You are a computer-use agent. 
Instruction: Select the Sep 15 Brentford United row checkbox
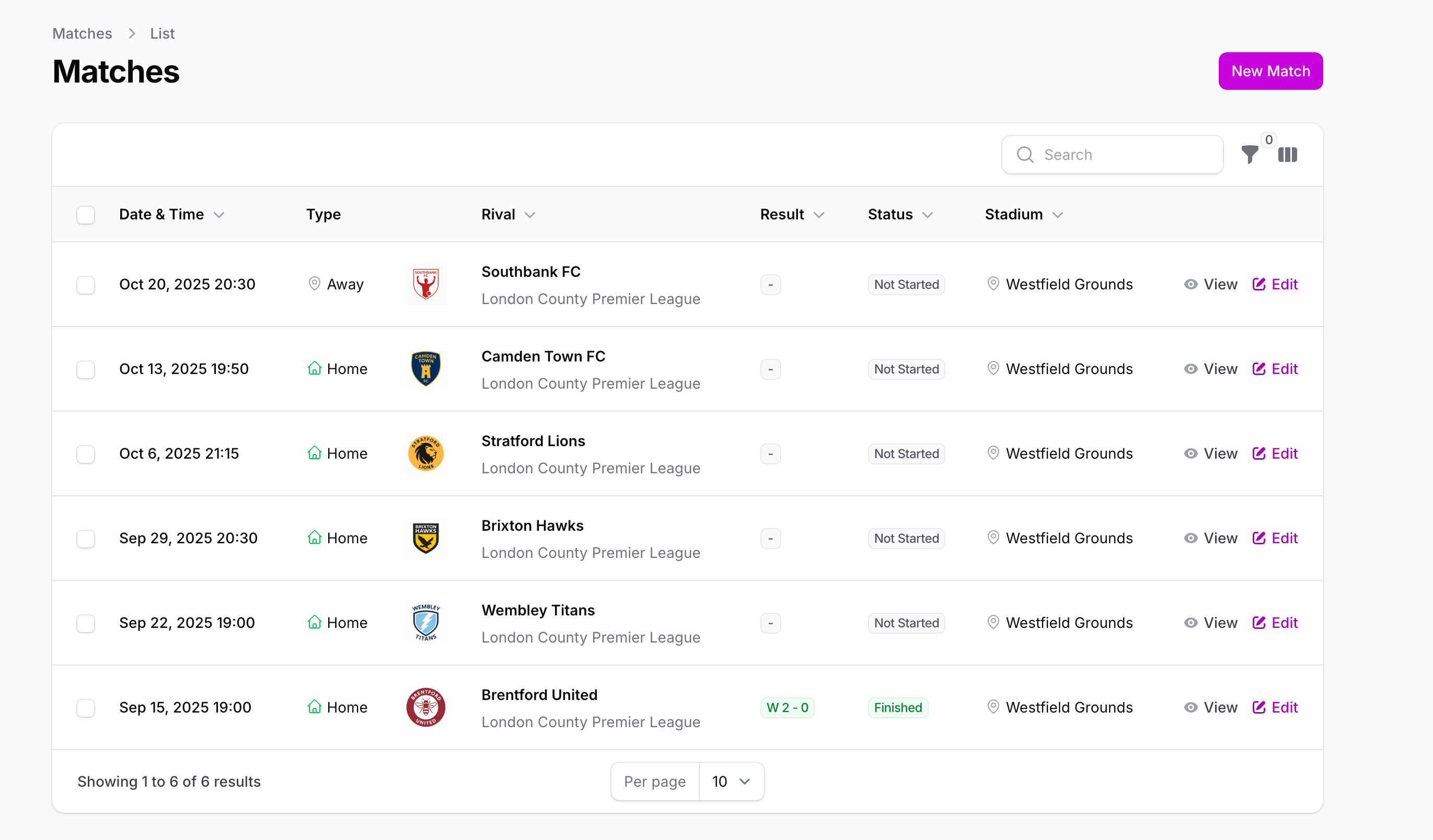tap(86, 708)
